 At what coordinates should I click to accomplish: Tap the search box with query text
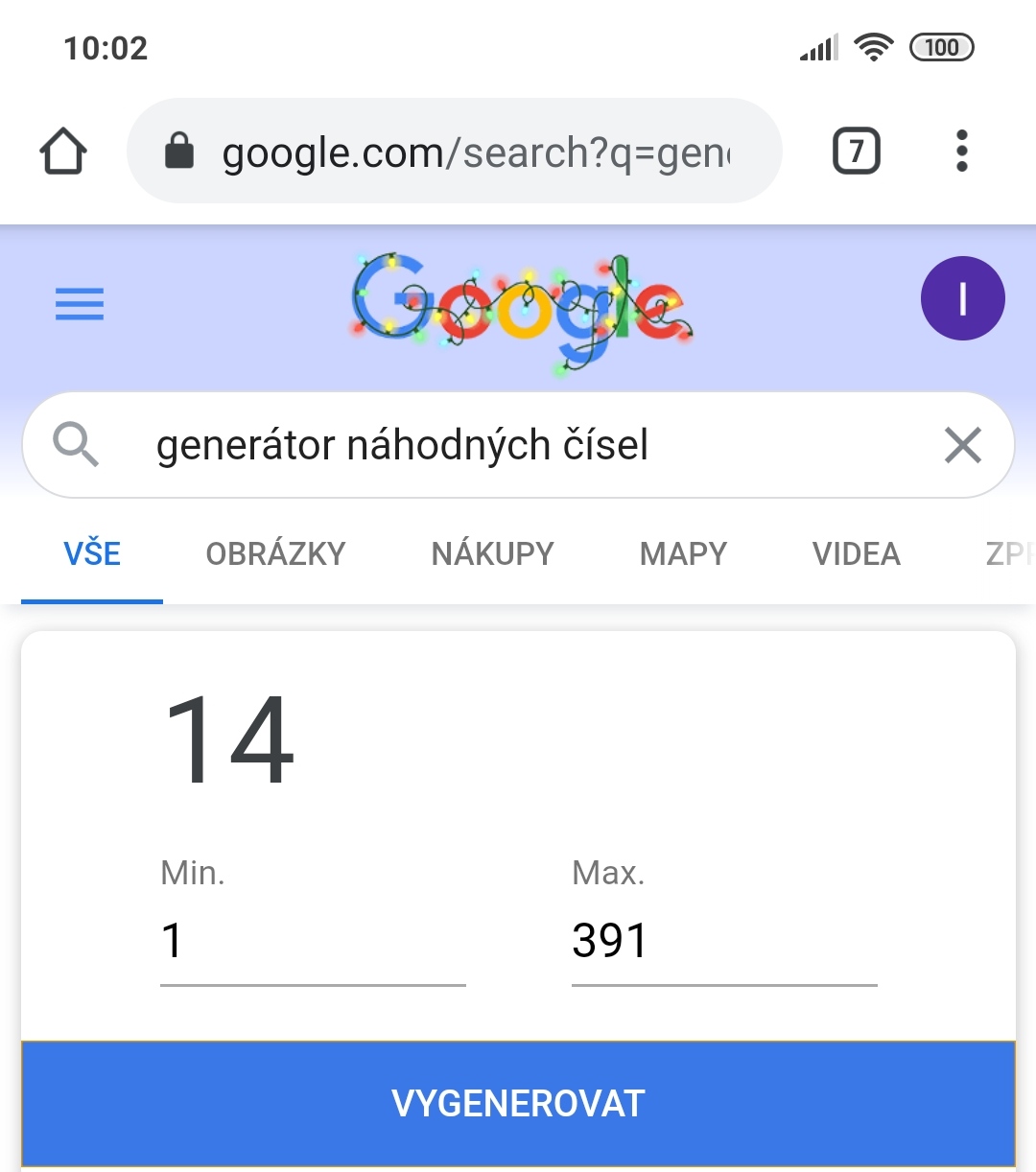518,445
